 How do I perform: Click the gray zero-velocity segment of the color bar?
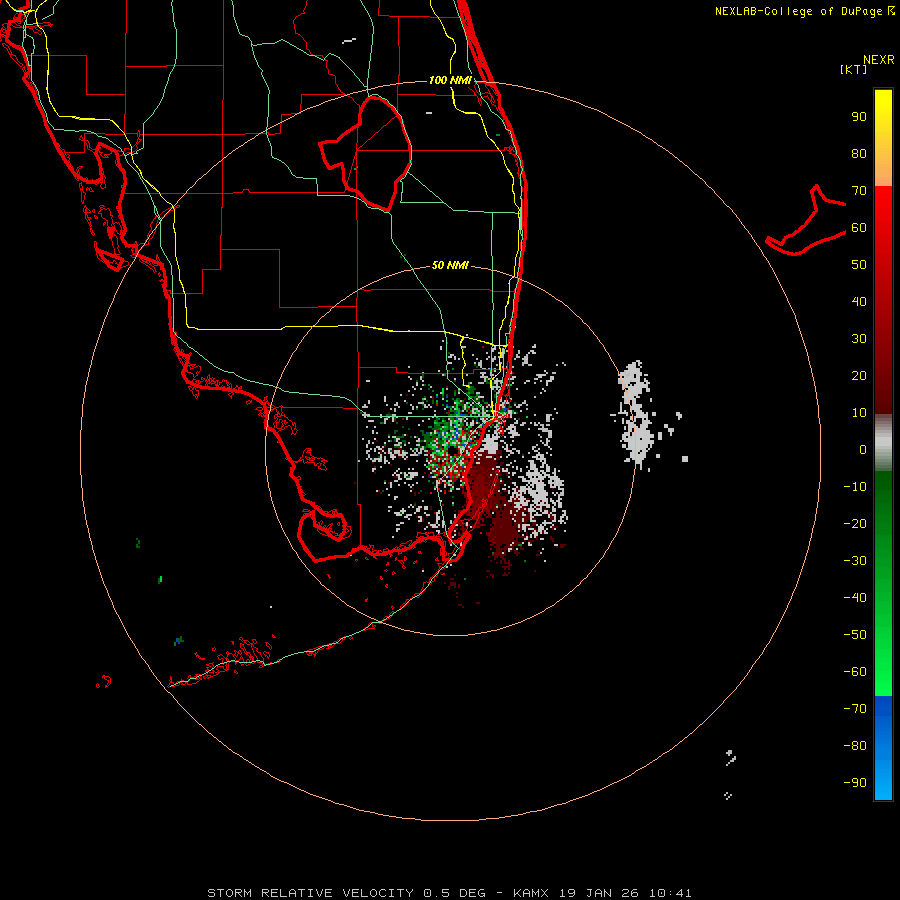click(x=883, y=442)
